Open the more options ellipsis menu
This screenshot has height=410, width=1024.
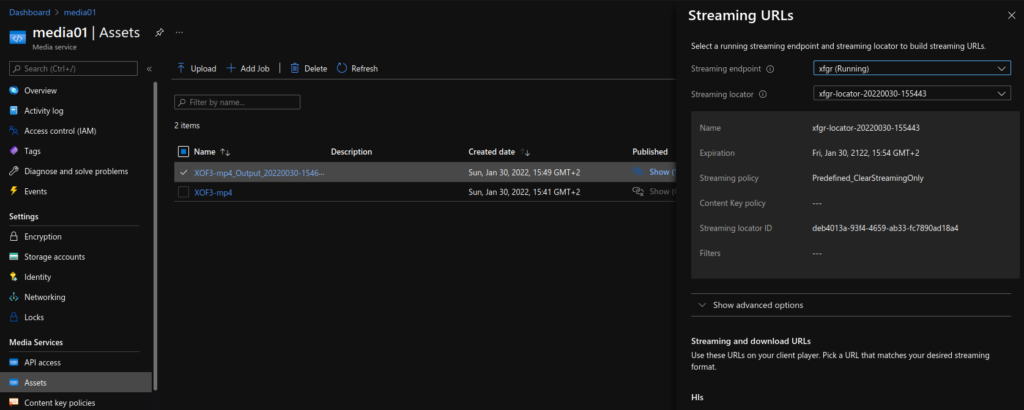[x=180, y=33]
